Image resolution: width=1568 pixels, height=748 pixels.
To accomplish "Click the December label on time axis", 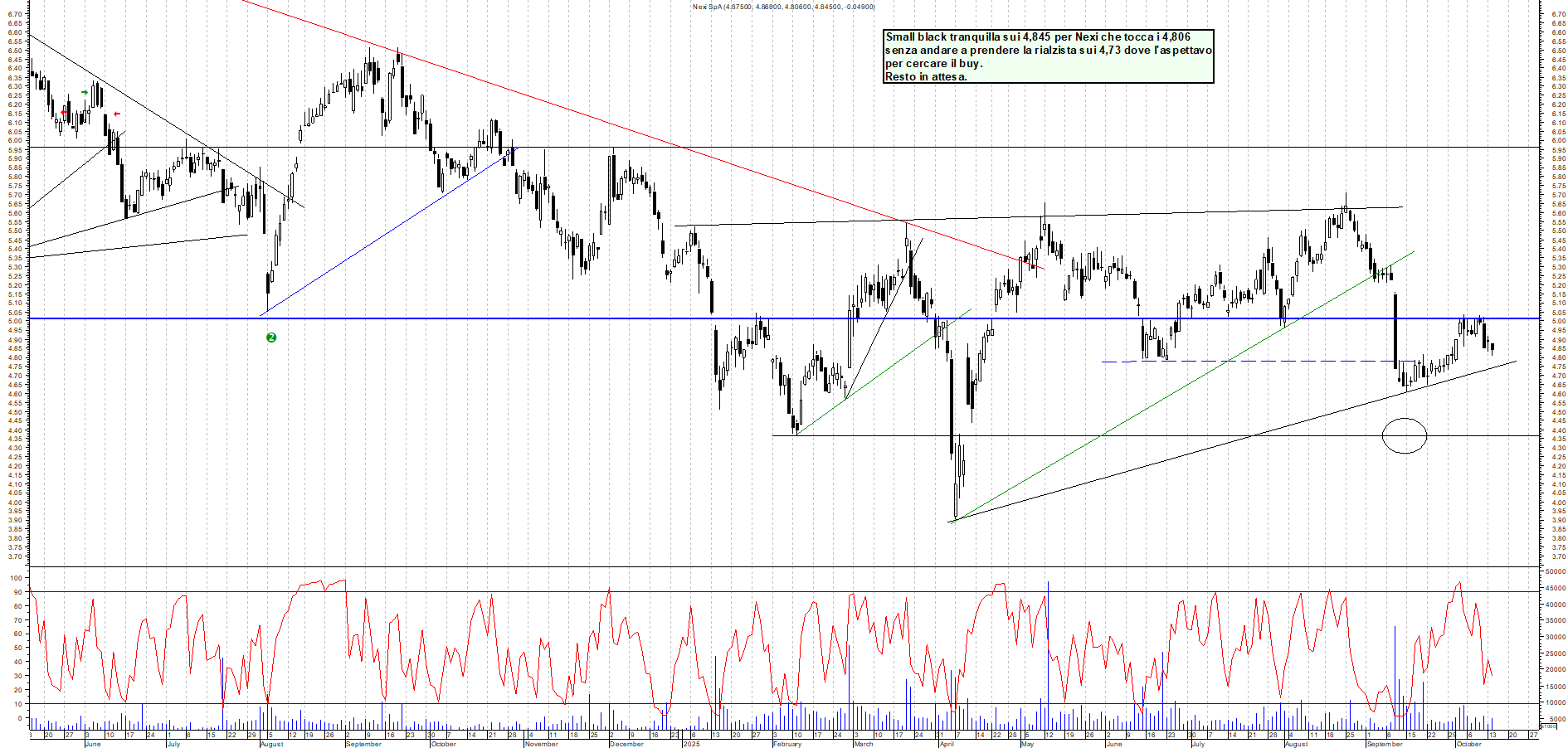I will (626, 744).
